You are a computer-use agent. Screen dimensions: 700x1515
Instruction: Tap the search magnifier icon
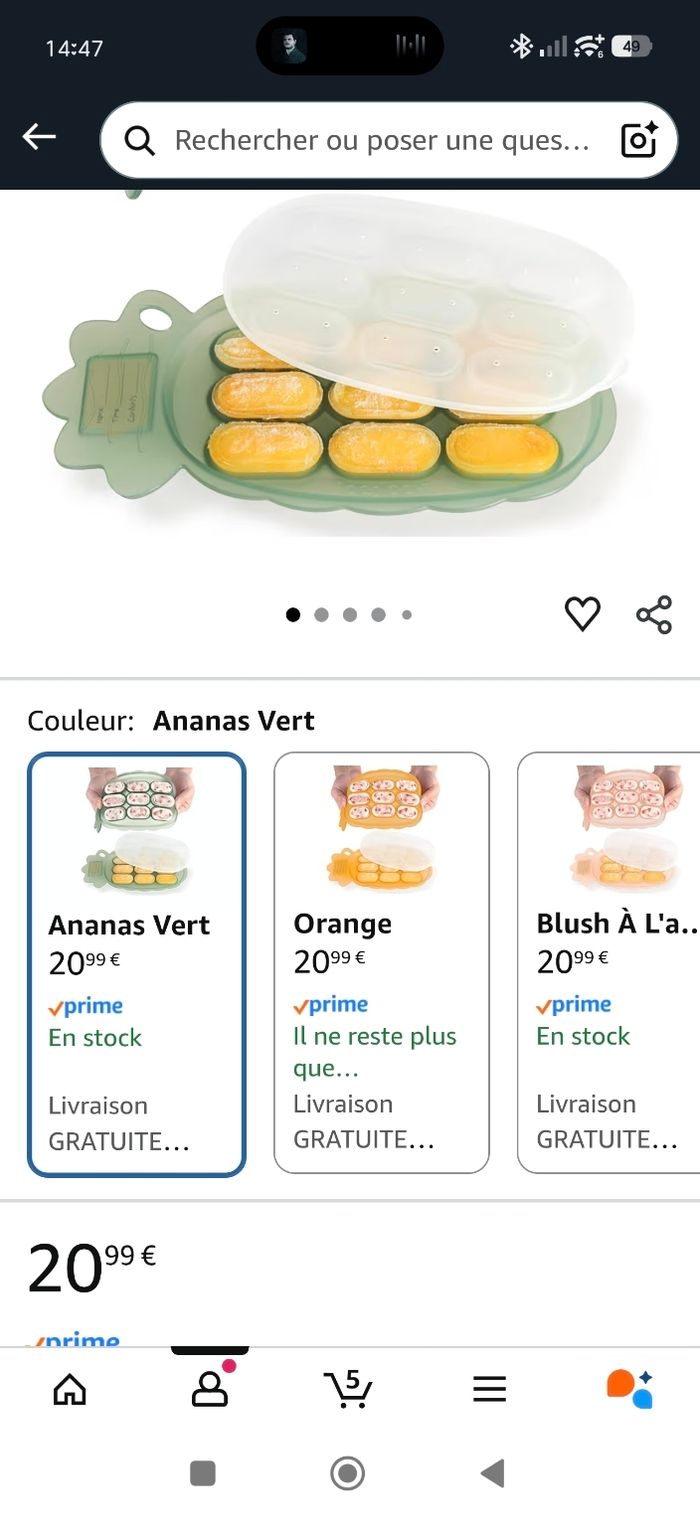point(139,140)
